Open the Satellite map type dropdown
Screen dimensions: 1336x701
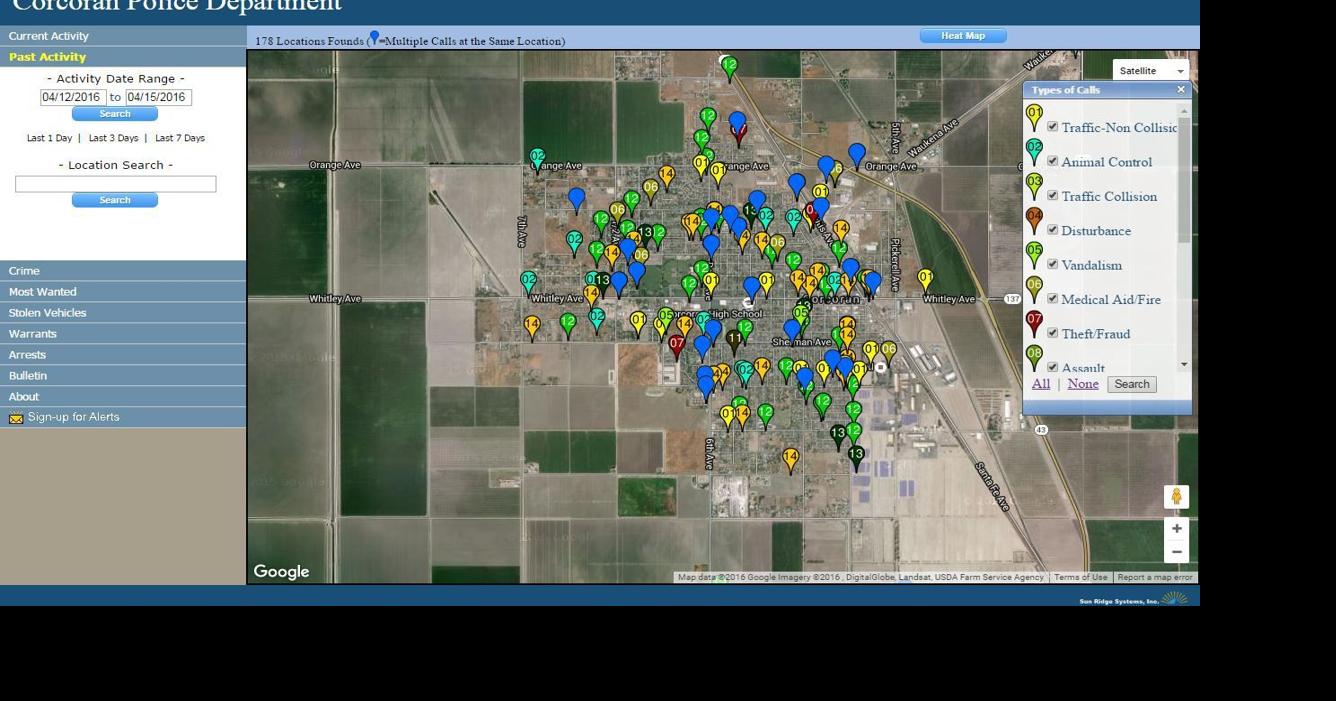click(1150, 71)
